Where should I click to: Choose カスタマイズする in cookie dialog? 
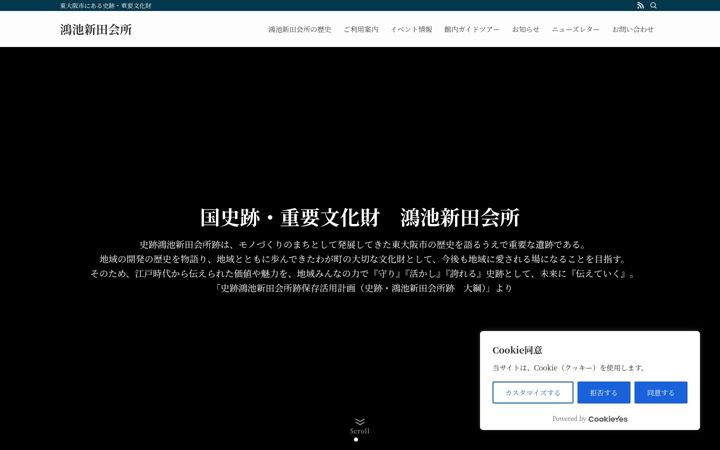pyautogui.click(x=533, y=393)
